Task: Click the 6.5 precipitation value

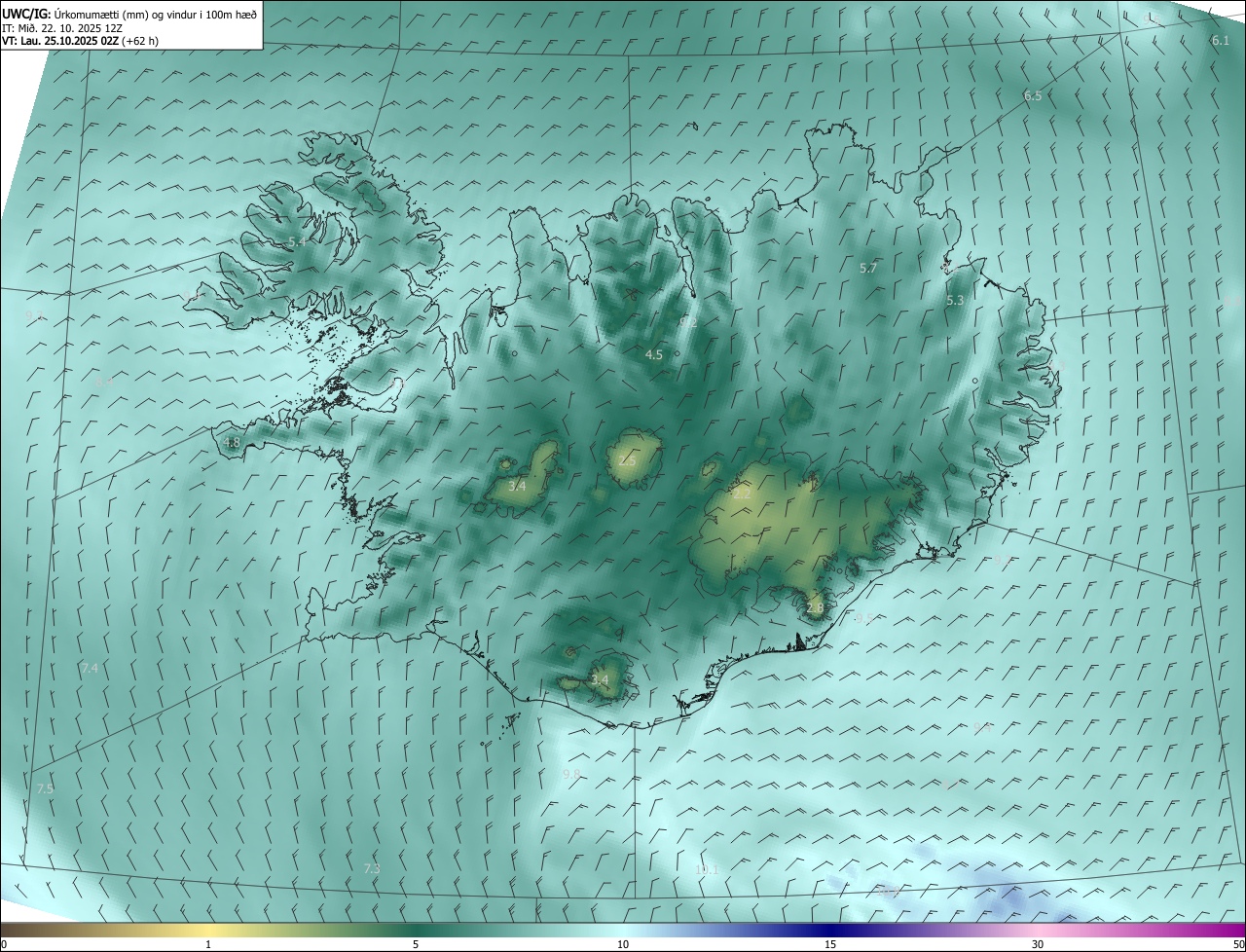Action: pyautogui.click(x=1033, y=95)
